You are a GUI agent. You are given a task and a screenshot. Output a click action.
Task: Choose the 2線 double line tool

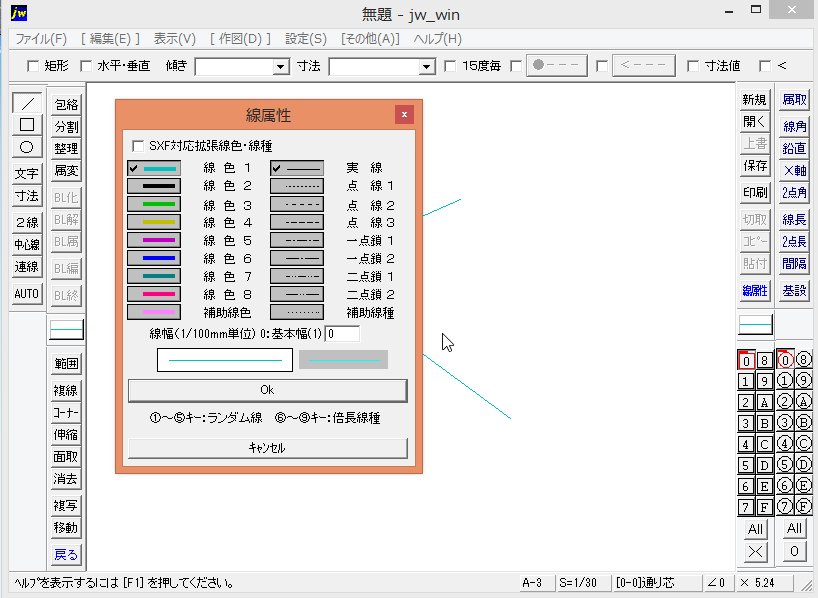(27, 222)
